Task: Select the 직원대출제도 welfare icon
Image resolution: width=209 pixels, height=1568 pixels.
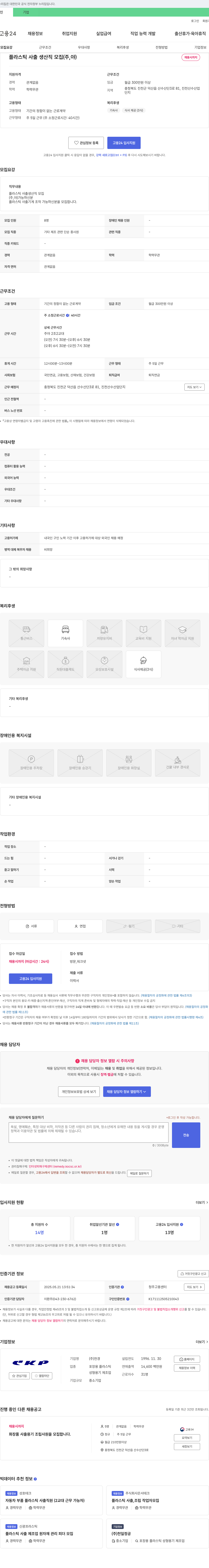Action: point(65,664)
